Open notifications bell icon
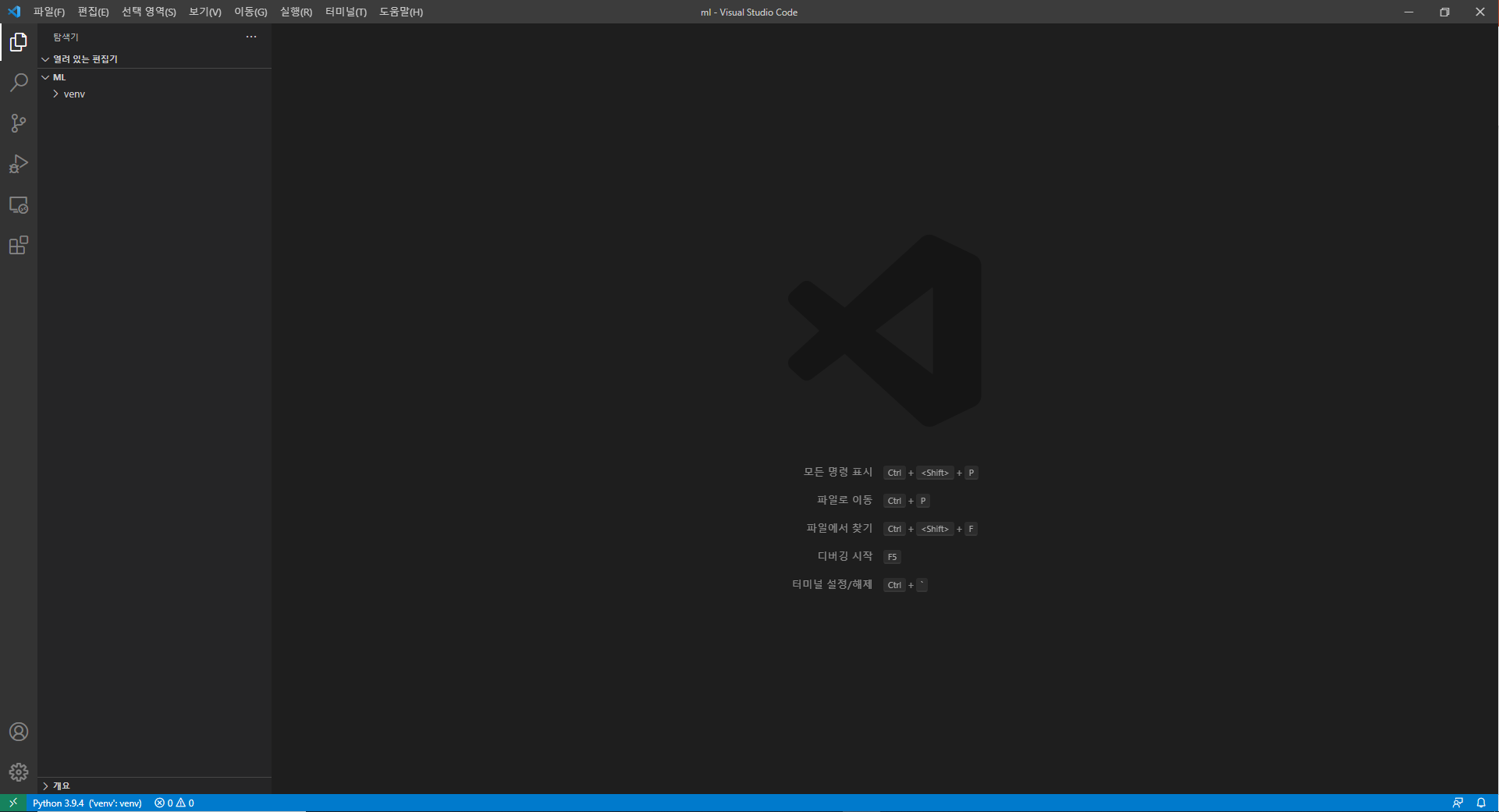Viewport: 1499px width, 812px height. coord(1481,803)
